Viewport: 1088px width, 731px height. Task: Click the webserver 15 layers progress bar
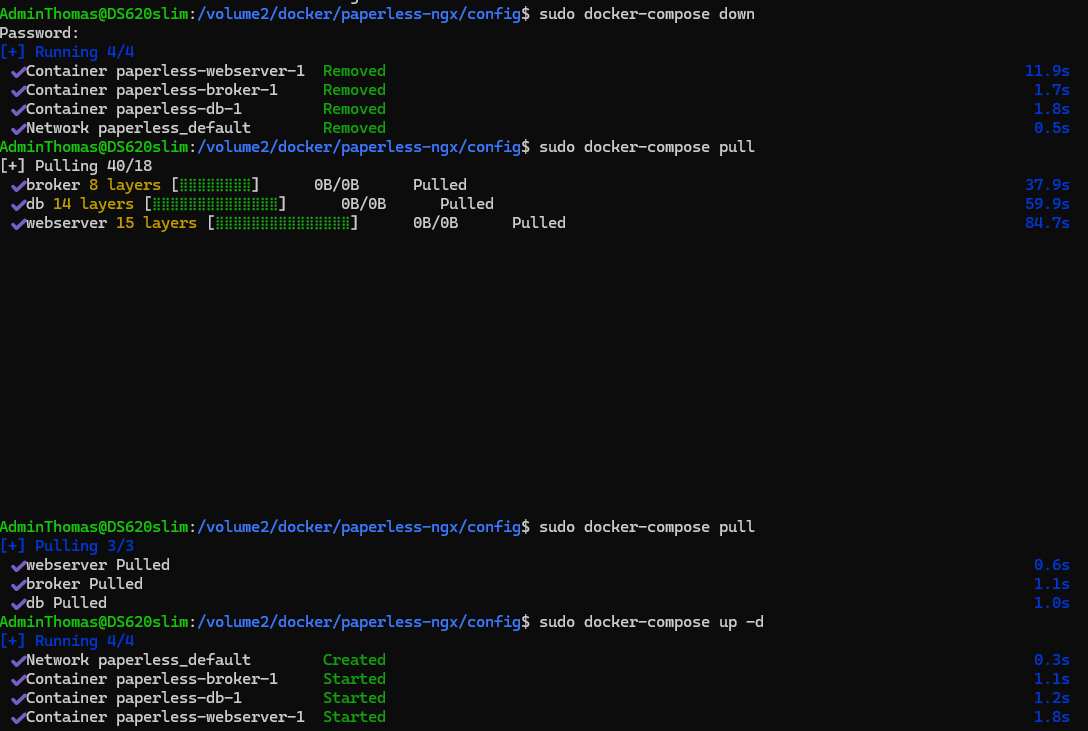(282, 223)
